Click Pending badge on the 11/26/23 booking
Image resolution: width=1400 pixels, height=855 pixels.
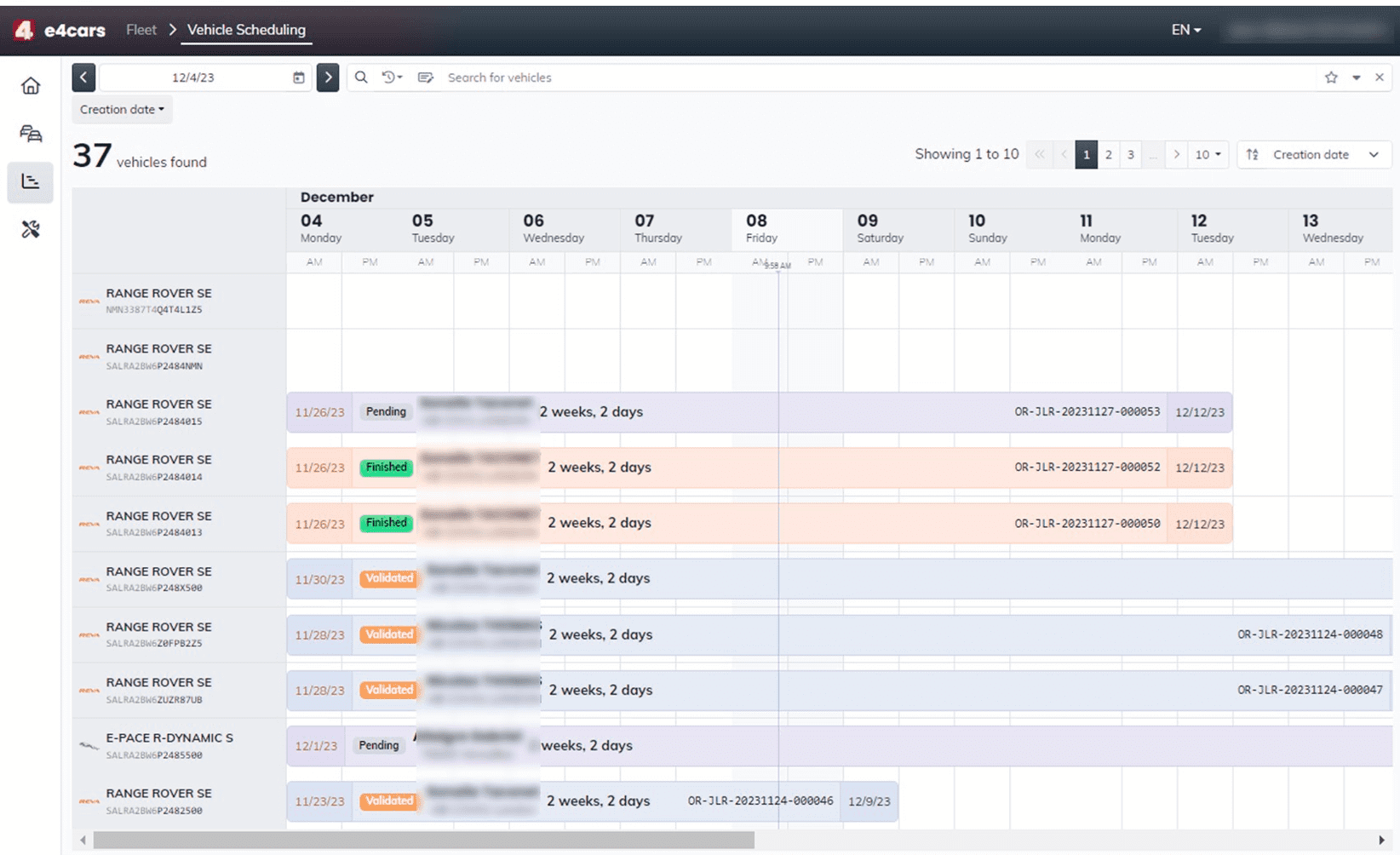click(386, 412)
